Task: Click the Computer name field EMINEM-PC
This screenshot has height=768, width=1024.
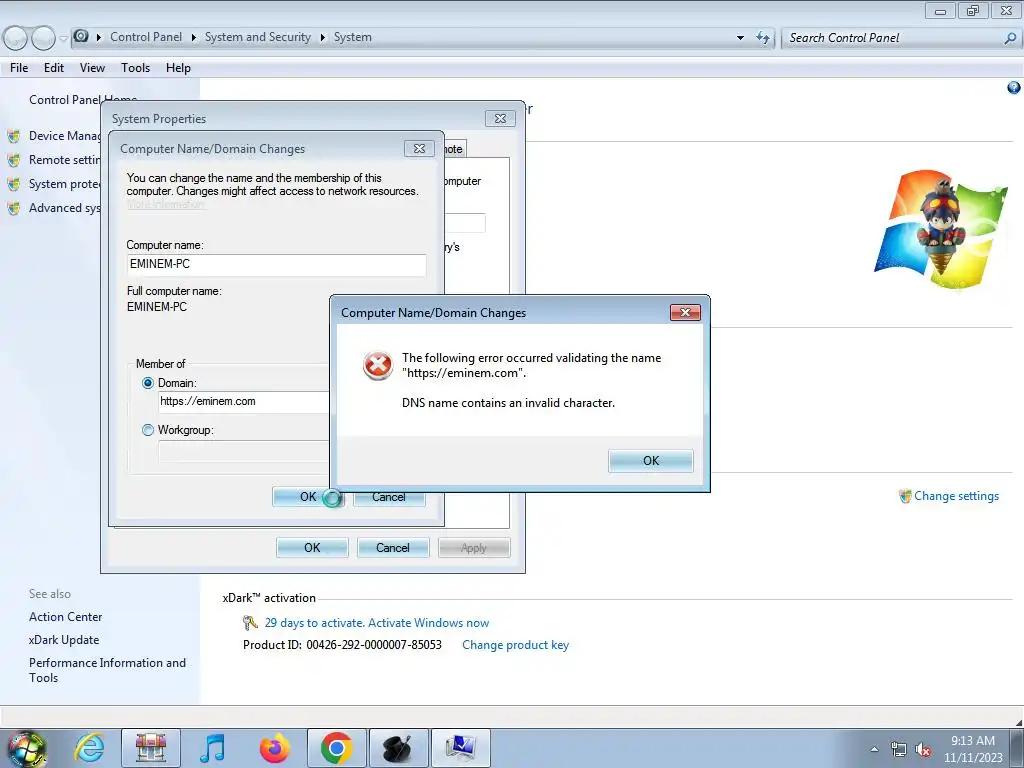Action: click(x=276, y=264)
